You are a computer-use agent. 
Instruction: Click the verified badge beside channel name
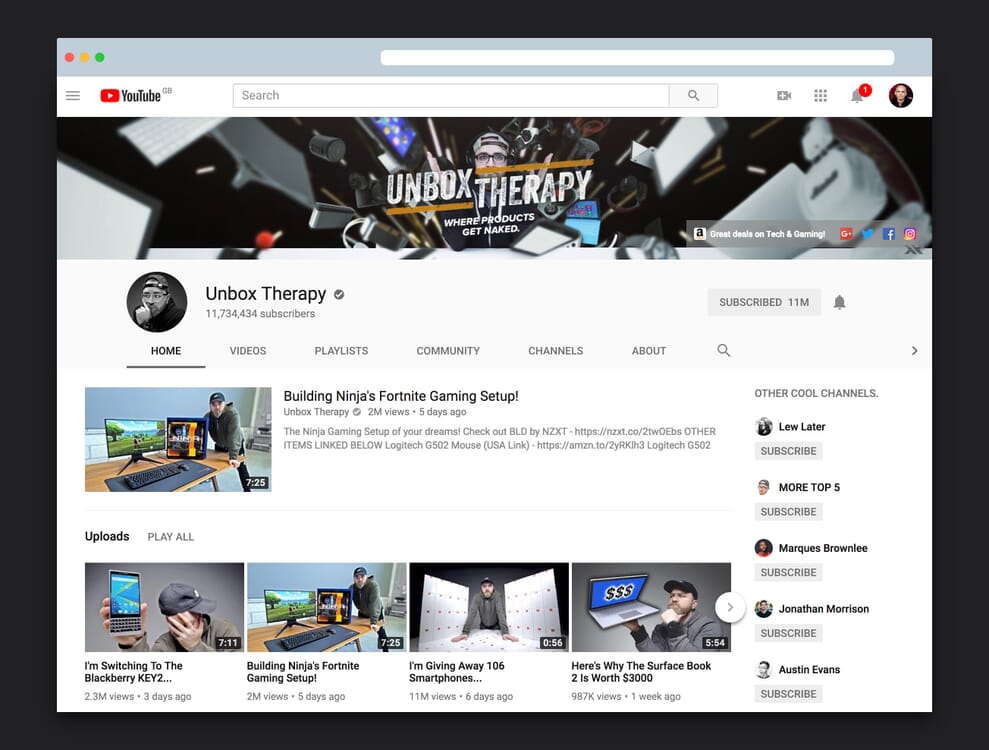pyautogui.click(x=339, y=294)
